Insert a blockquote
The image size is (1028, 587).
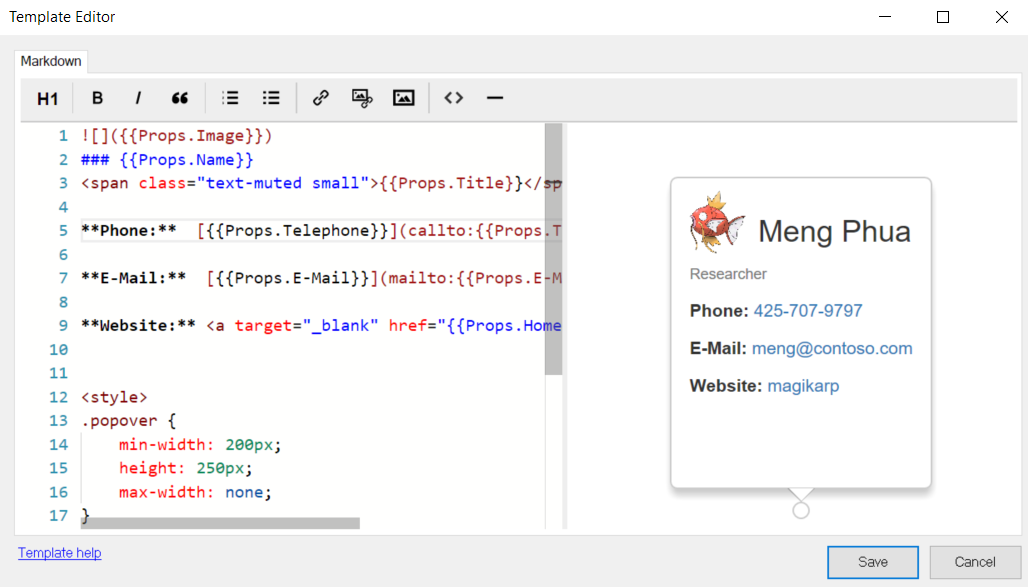(x=180, y=98)
